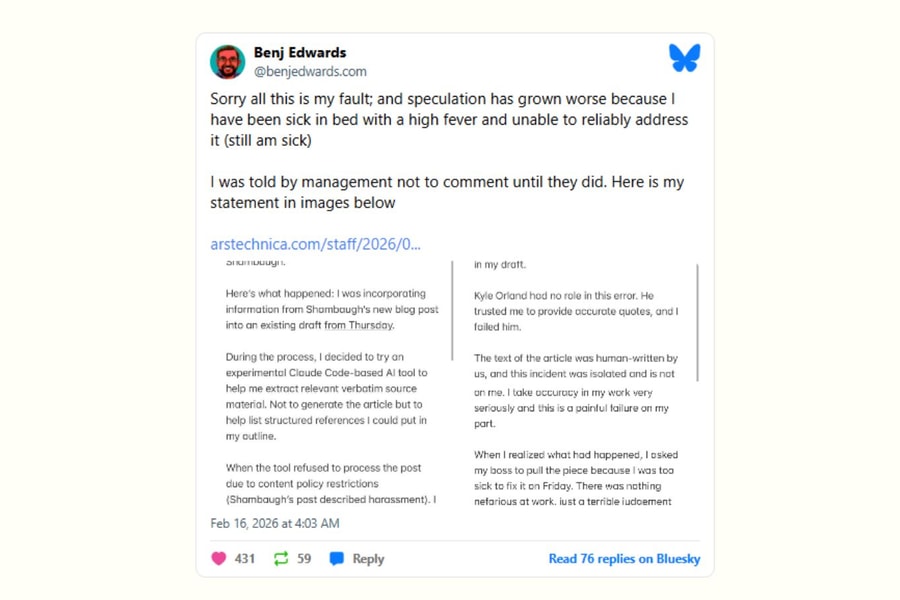
Task: Open the author name "Benj Edwards"
Action: coord(300,52)
